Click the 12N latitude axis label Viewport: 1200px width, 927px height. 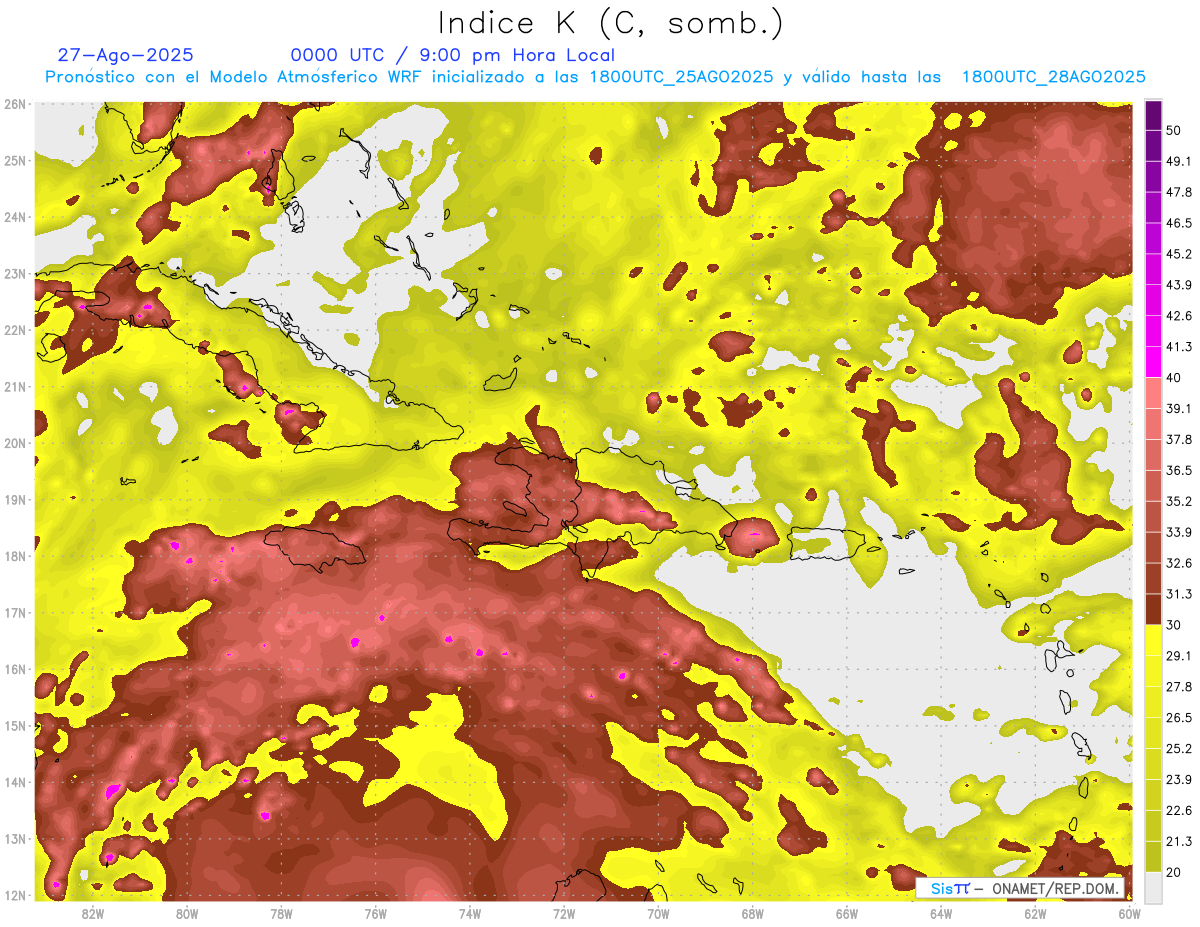coord(15,895)
